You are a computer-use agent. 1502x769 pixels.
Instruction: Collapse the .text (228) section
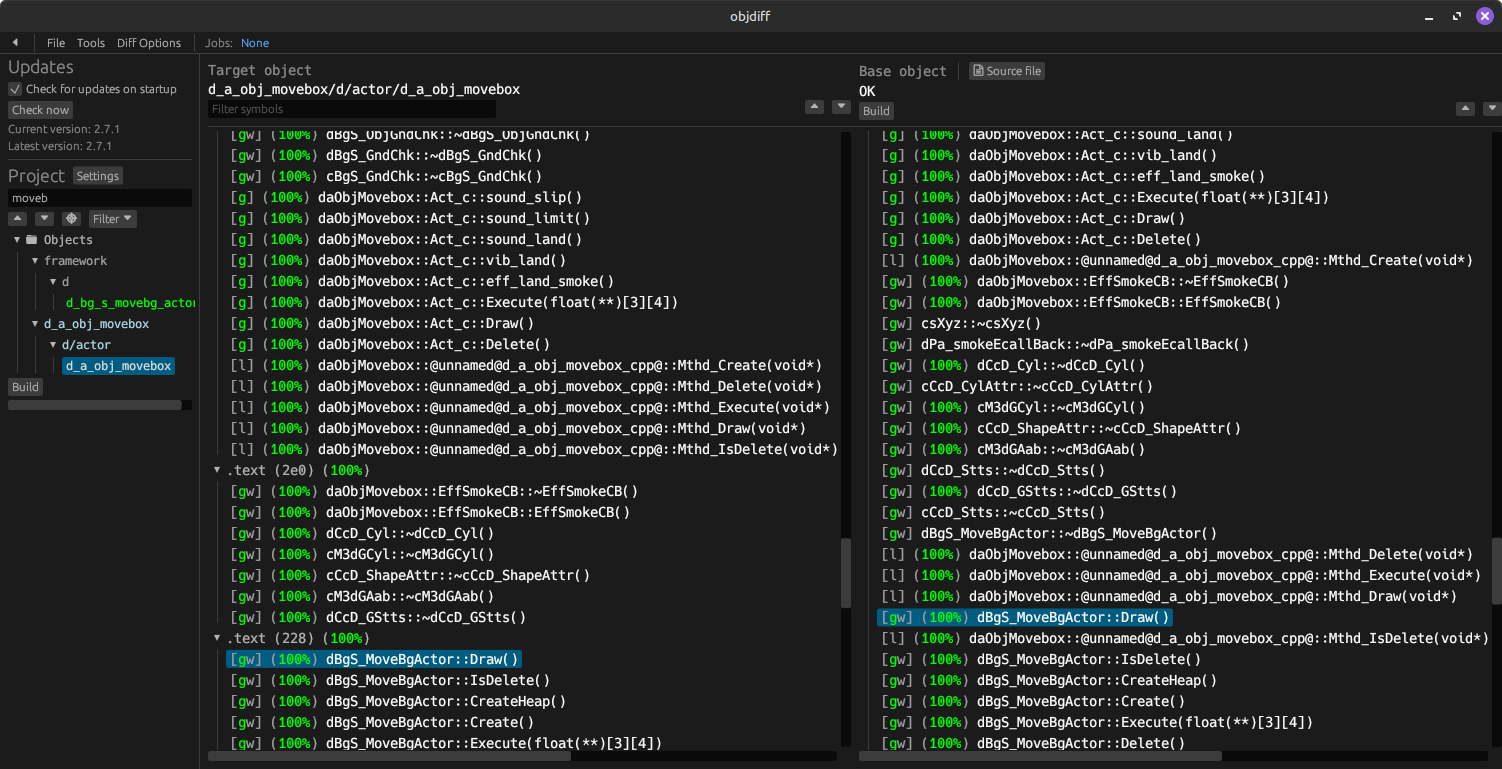click(x=217, y=638)
